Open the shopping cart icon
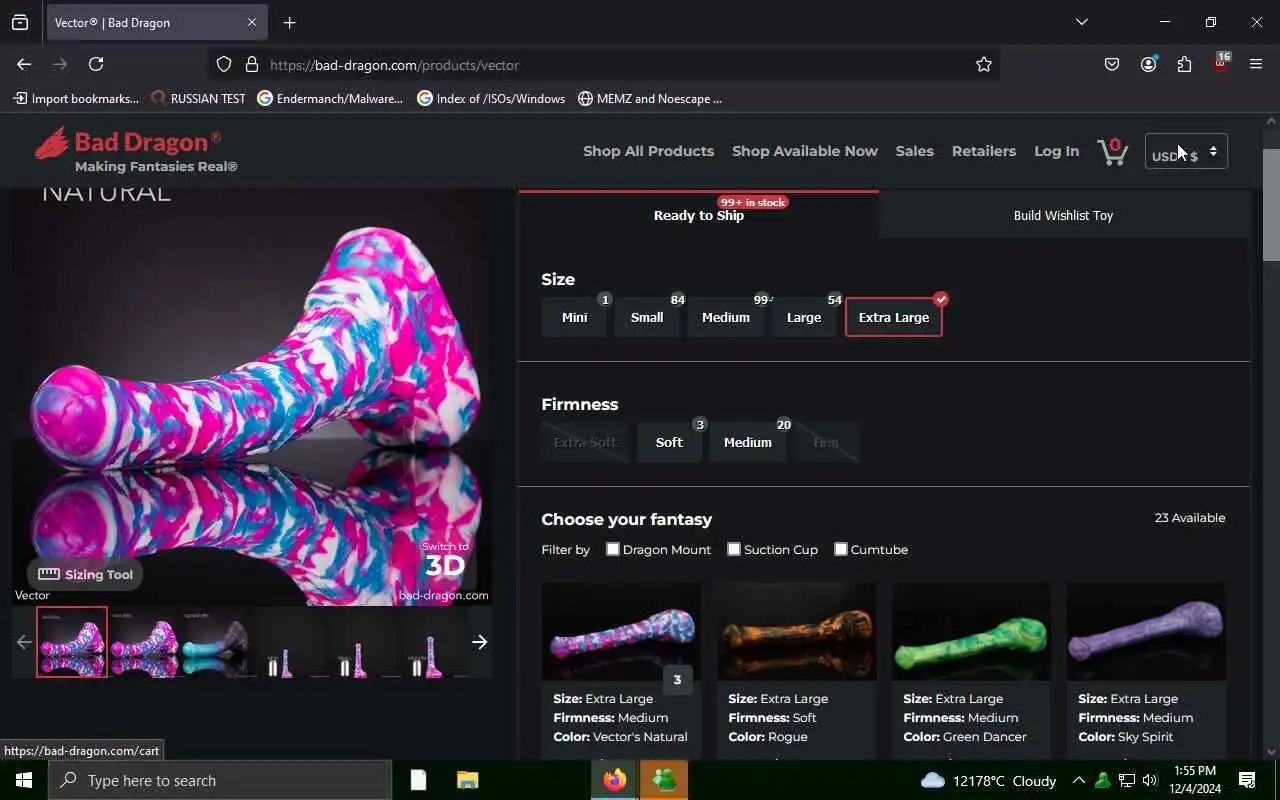This screenshot has height=800, width=1280. (1112, 151)
